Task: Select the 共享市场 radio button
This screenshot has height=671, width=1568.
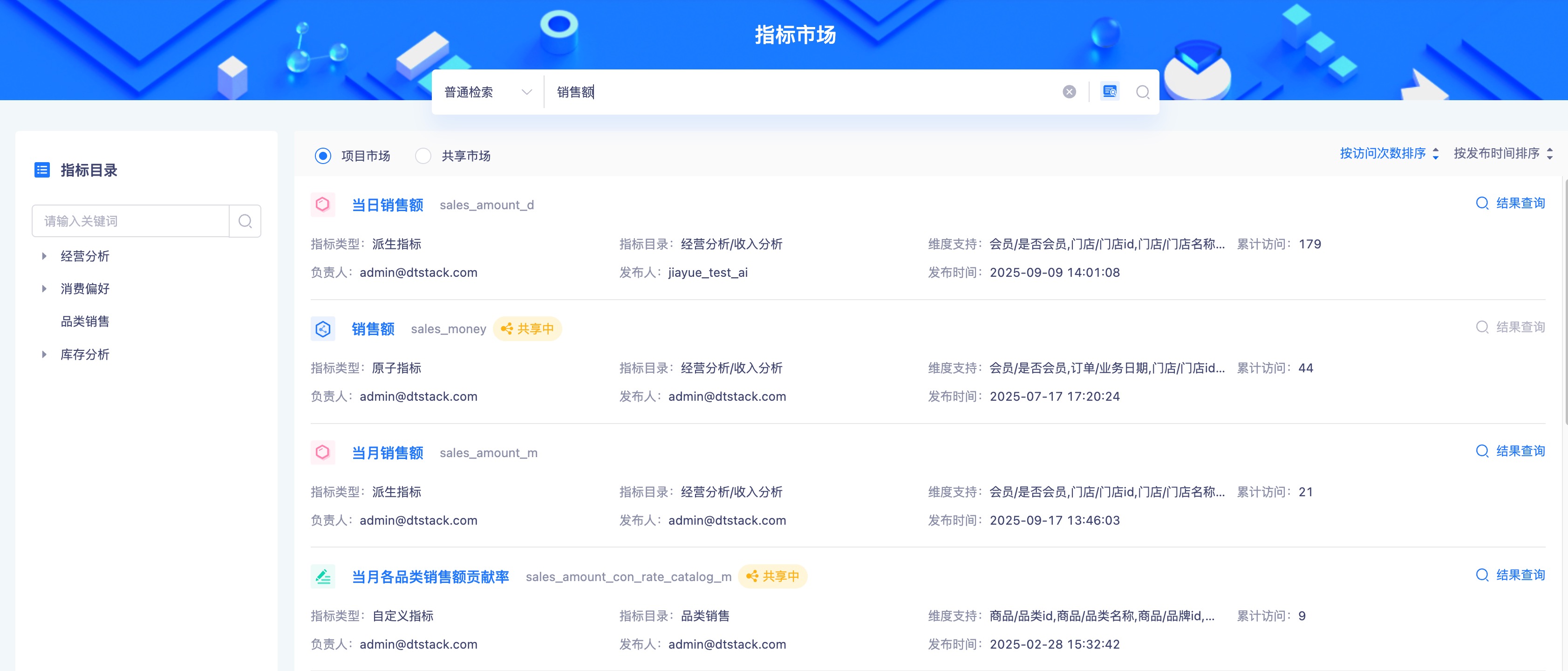Action: [x=423, y=156]
